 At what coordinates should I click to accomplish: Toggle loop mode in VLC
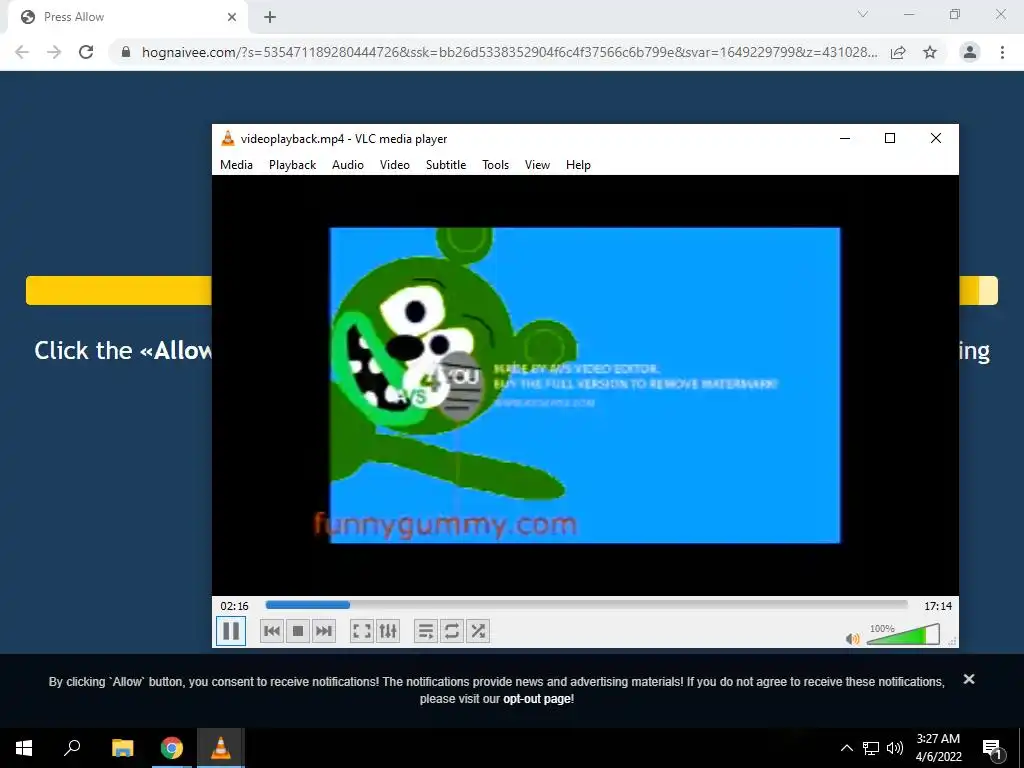[x=452, y=631]
